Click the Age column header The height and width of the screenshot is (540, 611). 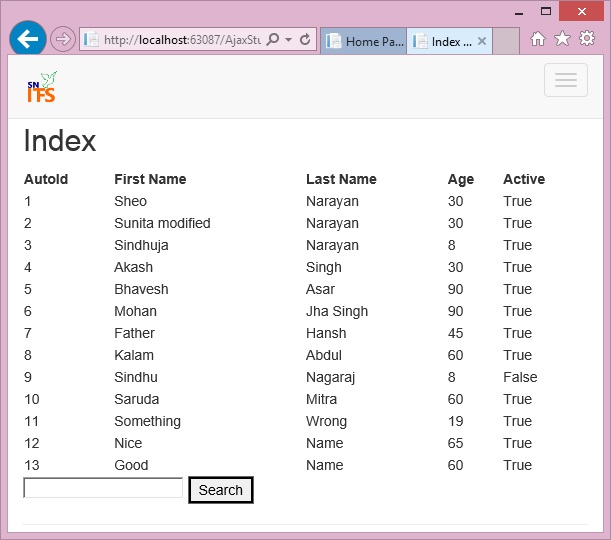(461, 180)
